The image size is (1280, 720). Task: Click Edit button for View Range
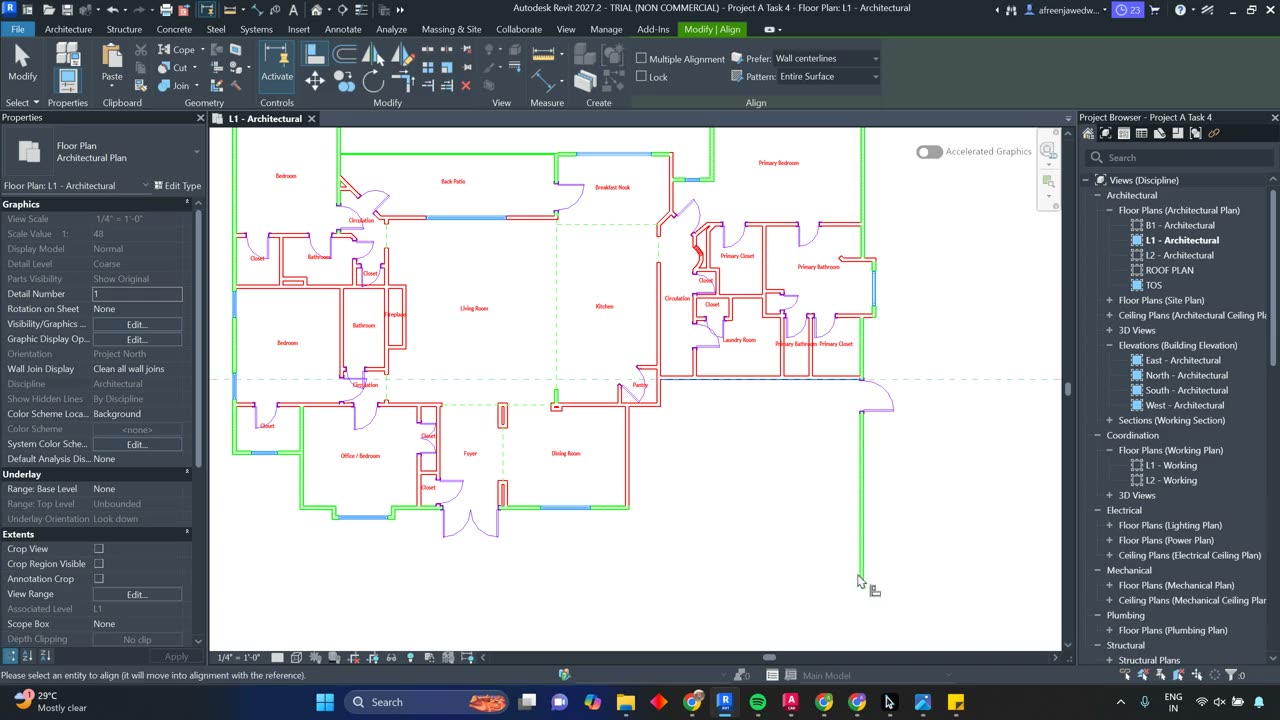[137, 594]
